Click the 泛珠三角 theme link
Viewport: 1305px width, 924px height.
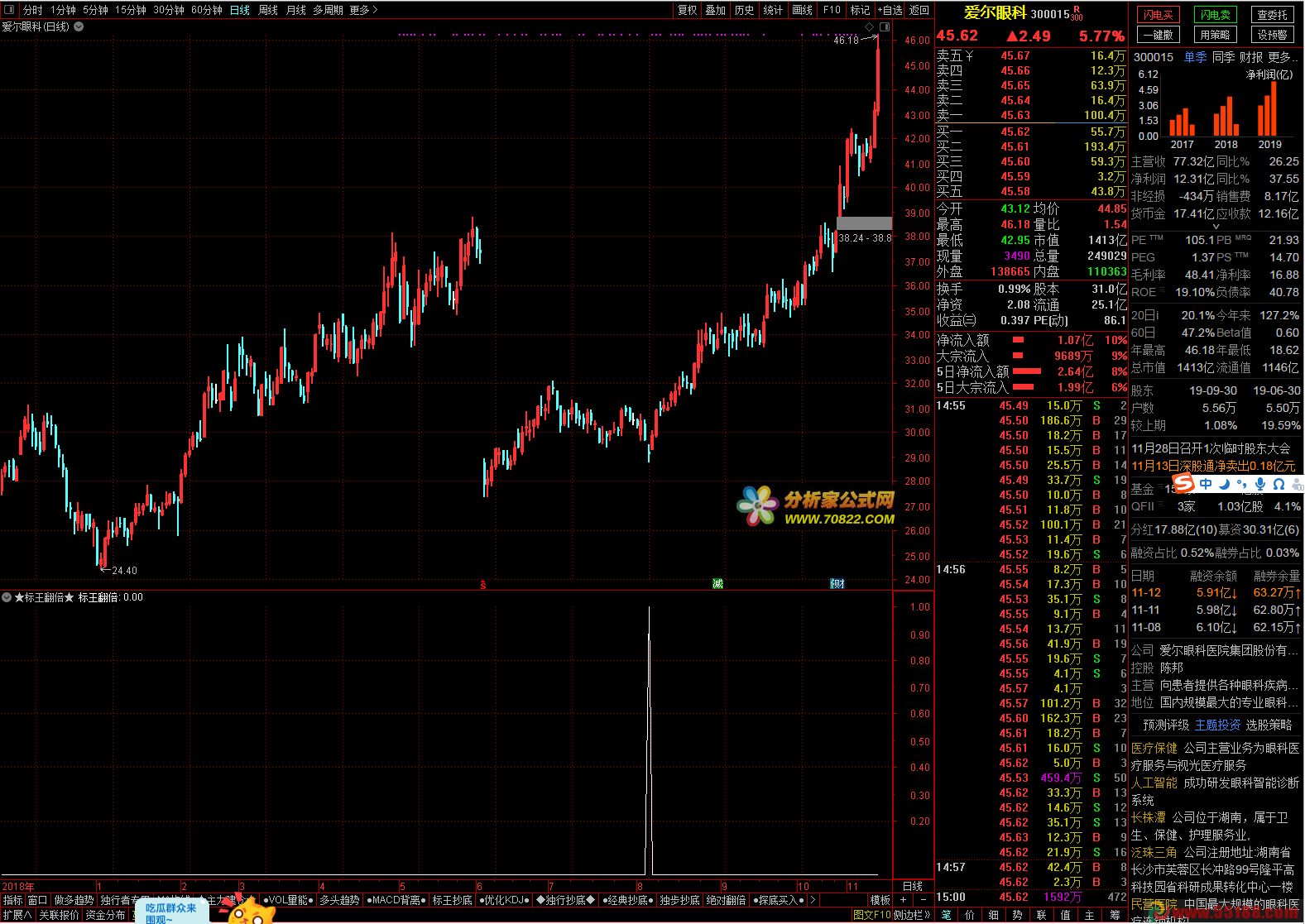pyautogui.click(x=1154, y=852)
